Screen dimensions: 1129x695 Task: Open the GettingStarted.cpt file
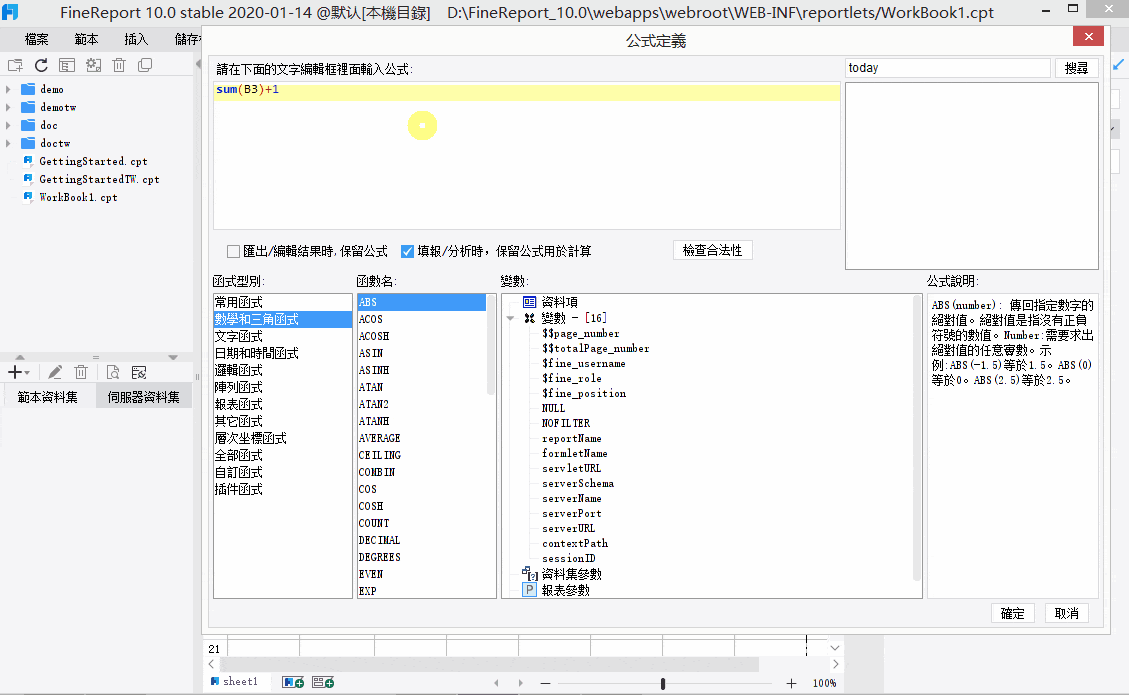94,161
